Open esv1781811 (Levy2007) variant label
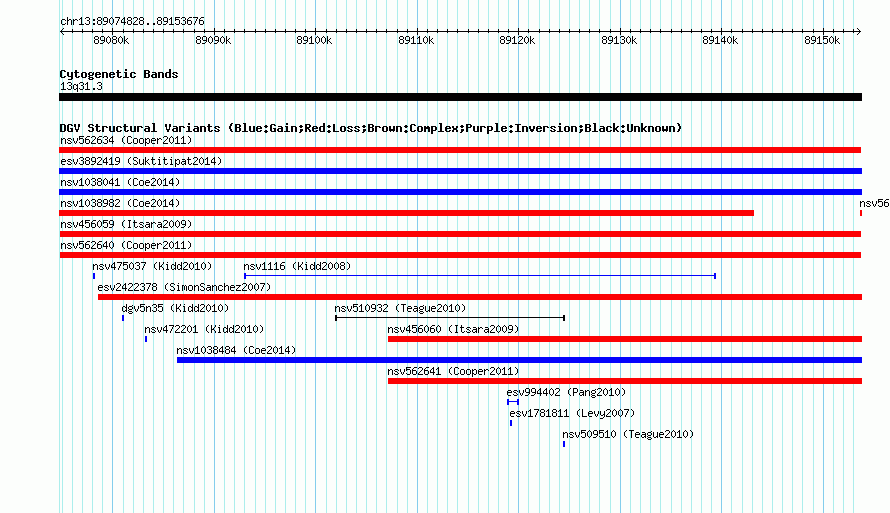Screen dimensions: 890x513 [x=572, y=413]
